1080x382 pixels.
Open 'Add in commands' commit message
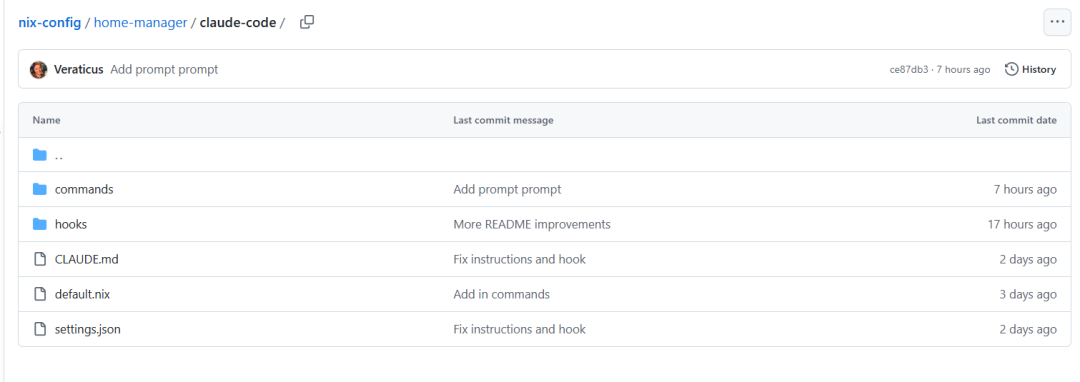point(501,295)
